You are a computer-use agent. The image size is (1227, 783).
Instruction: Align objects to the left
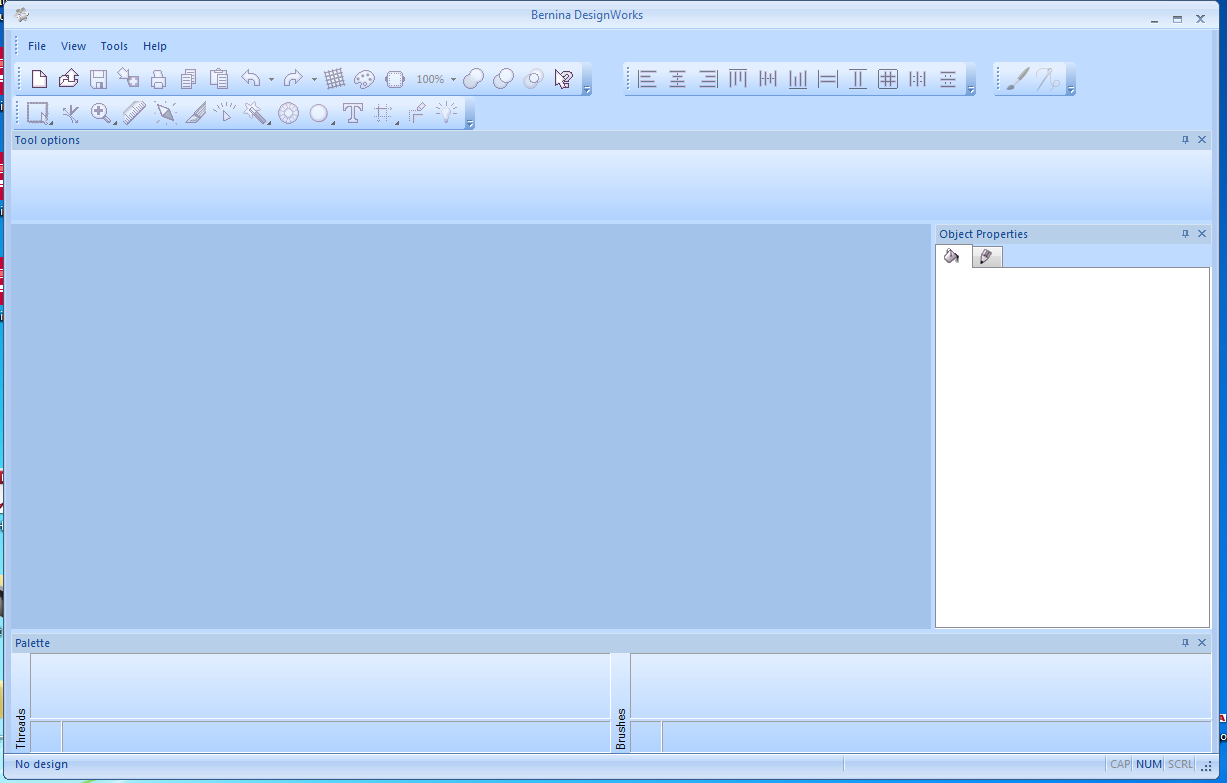(x=648, y=79)
